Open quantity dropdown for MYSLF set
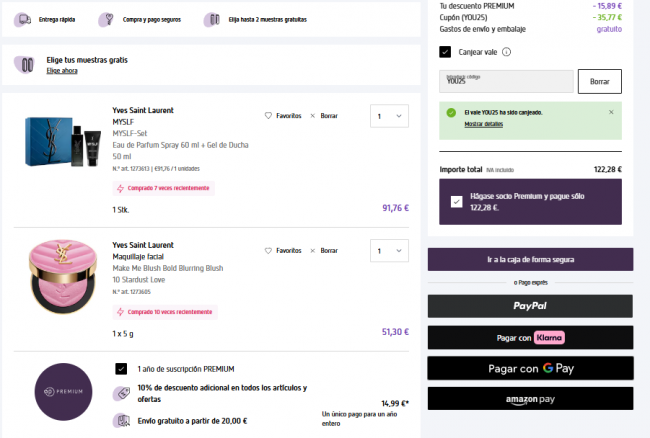 click(x=389, y=117)
